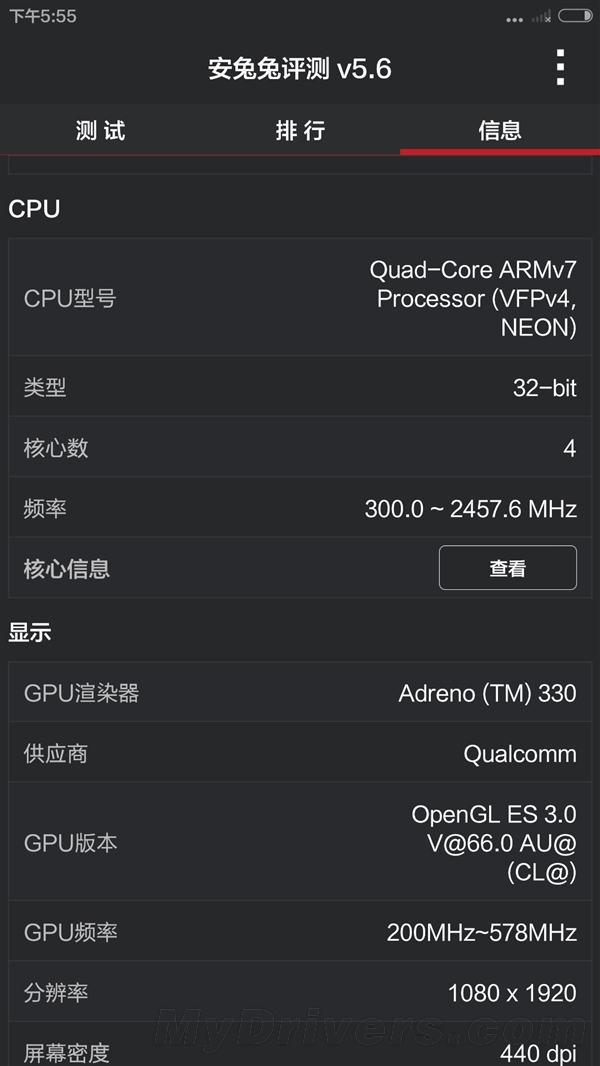This screenshot has height=1066, width=600.
Task: Select the 分辨率 1080 x 1920 row
Action: click(300, 993)
